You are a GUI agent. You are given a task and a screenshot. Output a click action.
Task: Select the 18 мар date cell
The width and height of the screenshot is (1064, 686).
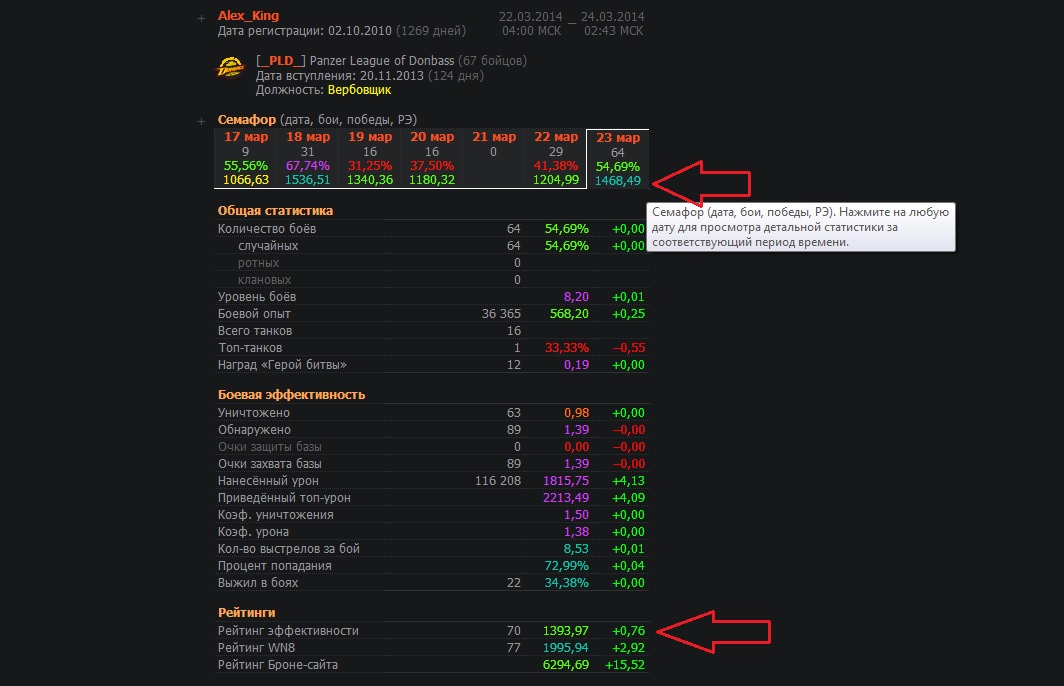(x=307, y=158)
